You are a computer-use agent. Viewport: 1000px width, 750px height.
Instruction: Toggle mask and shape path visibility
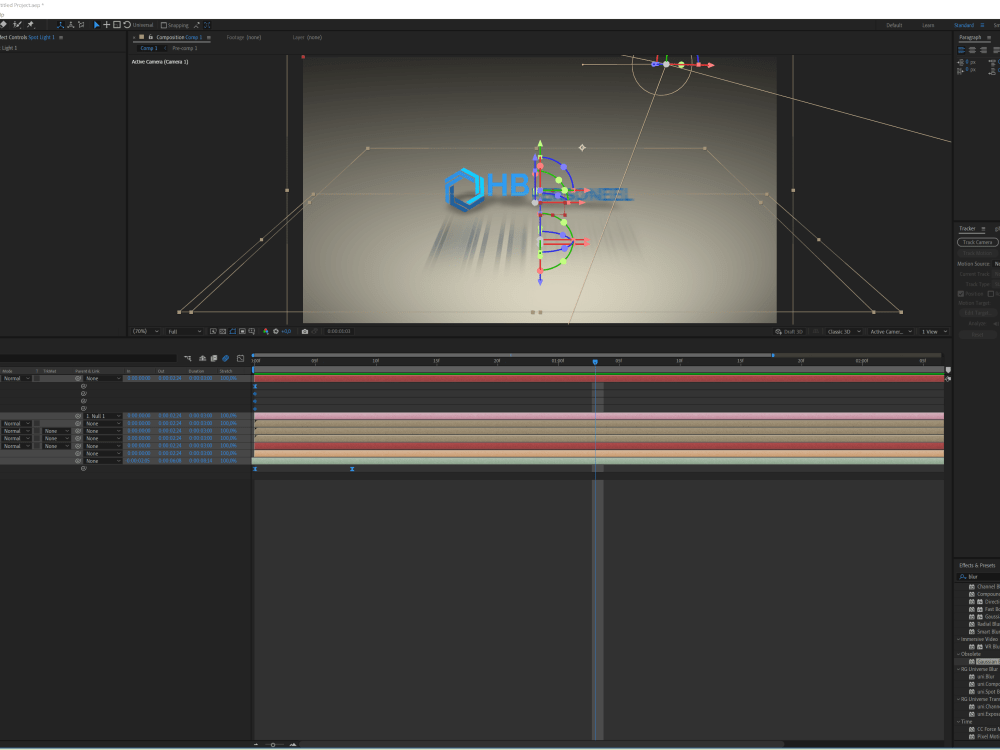click(x=233, y=332)
